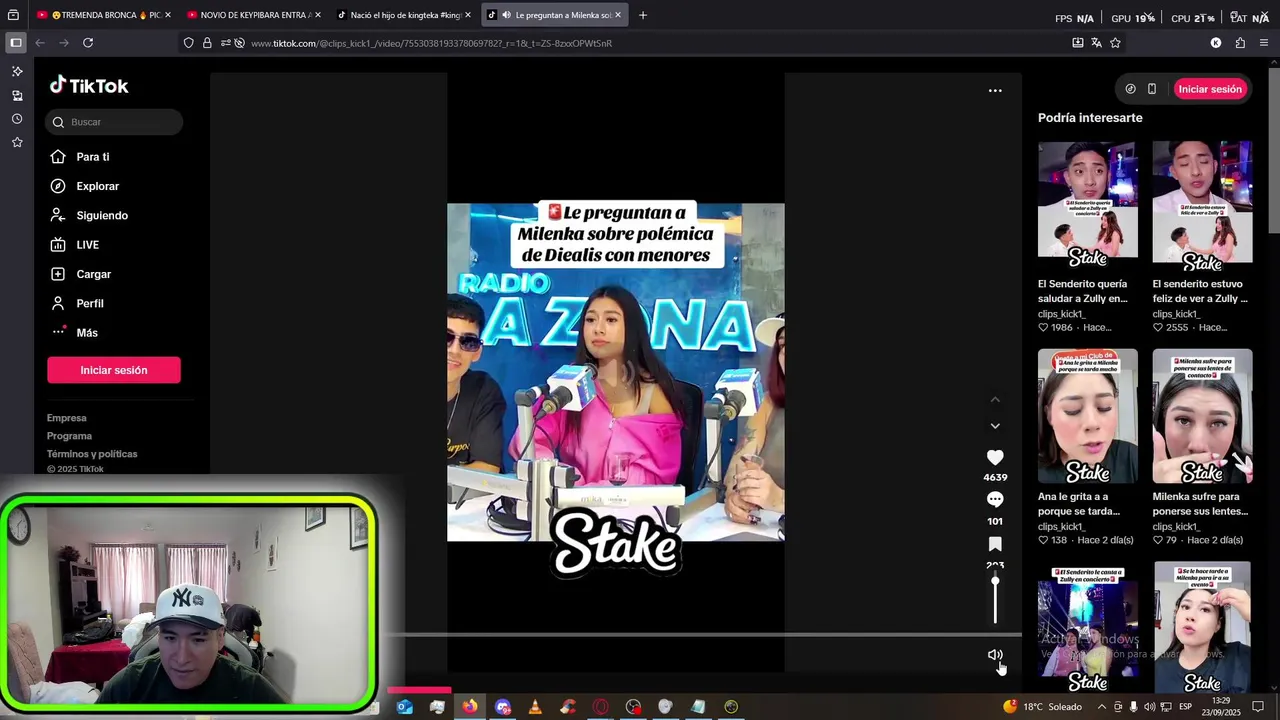1280x720 pixels.
Task: Expand the Más menu
Action: click(x=86, y=333)
